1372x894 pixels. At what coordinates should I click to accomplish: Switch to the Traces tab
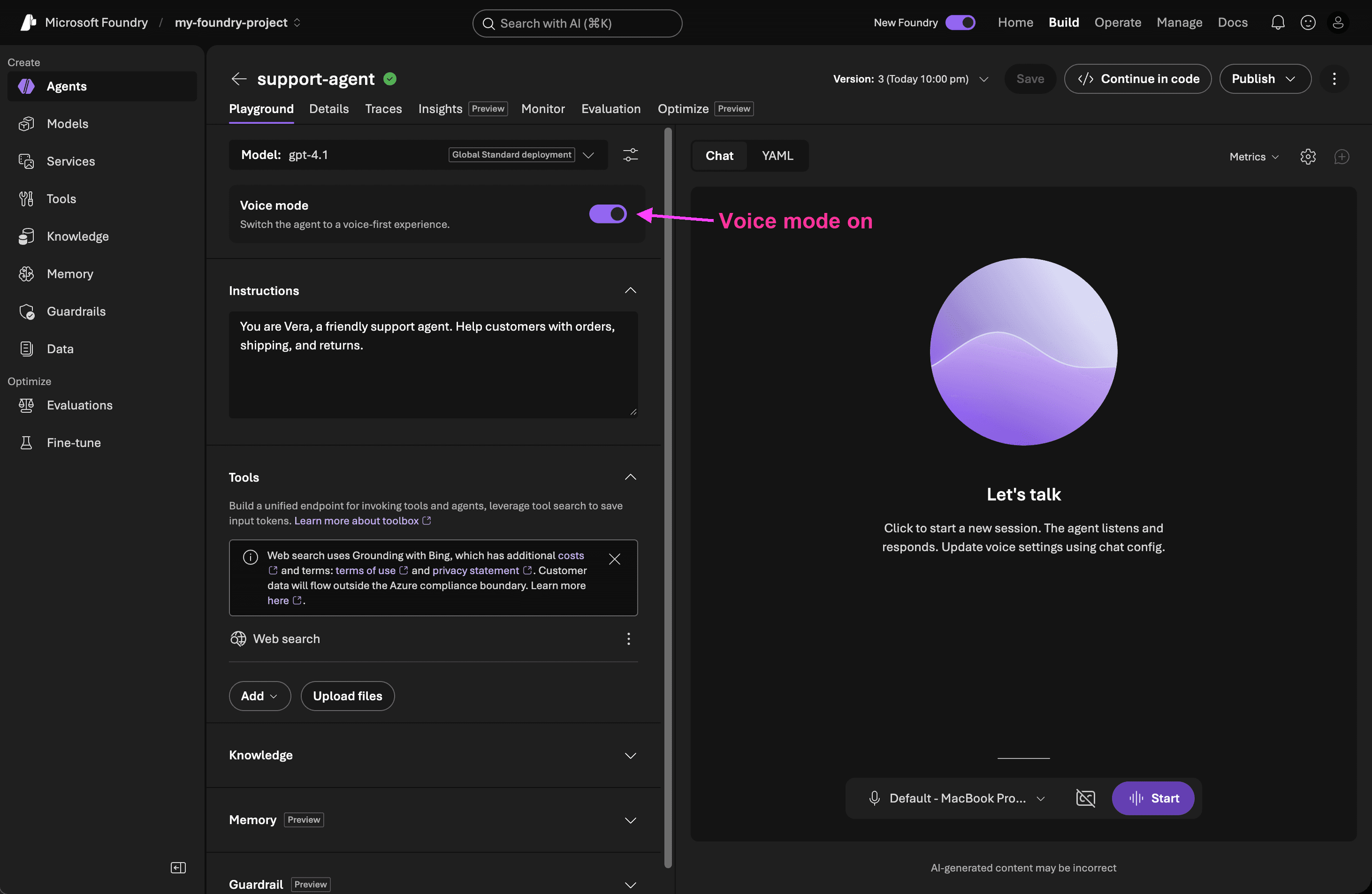(x=383, y=109)
